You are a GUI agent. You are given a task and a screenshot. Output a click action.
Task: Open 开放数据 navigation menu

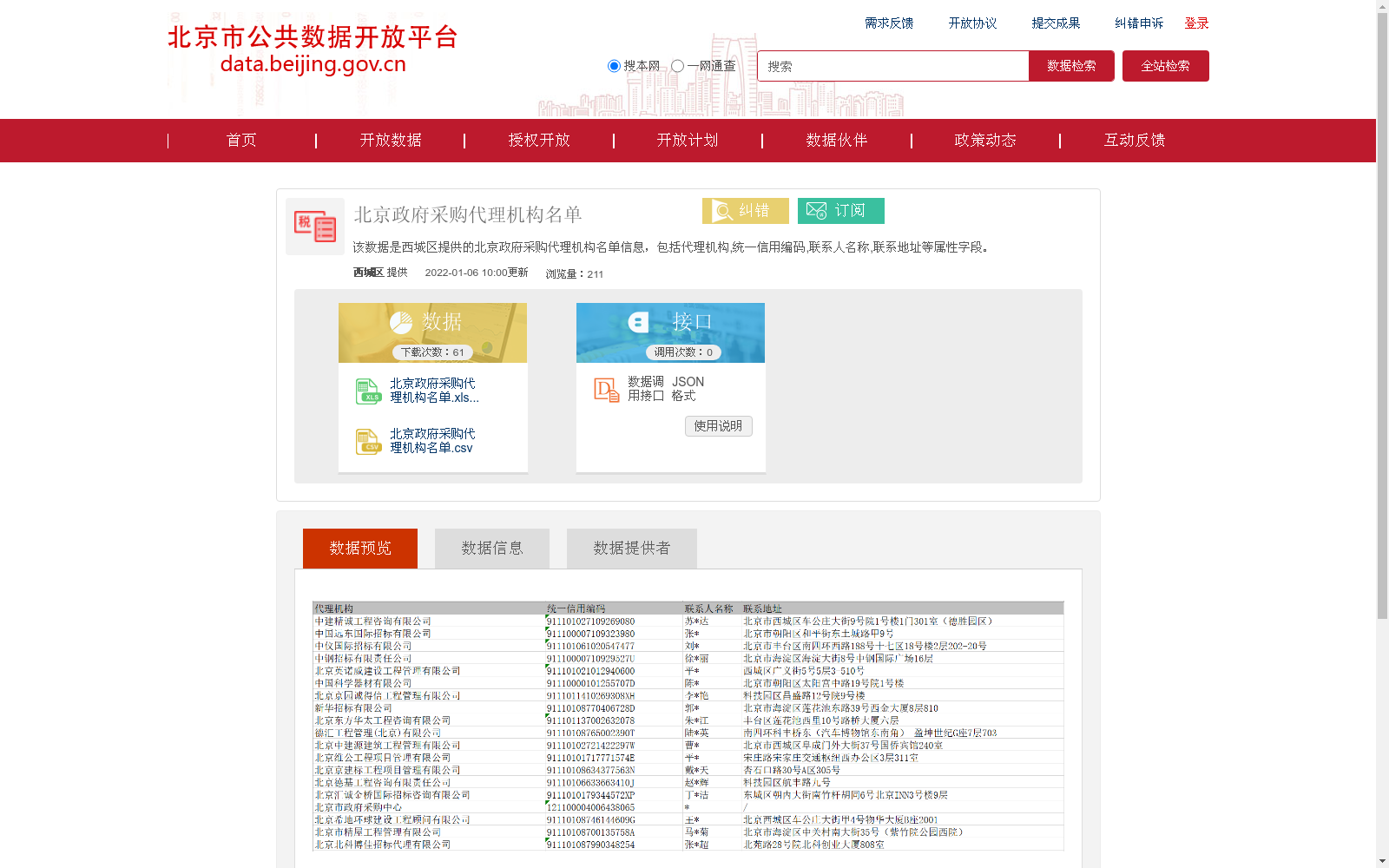391,141
